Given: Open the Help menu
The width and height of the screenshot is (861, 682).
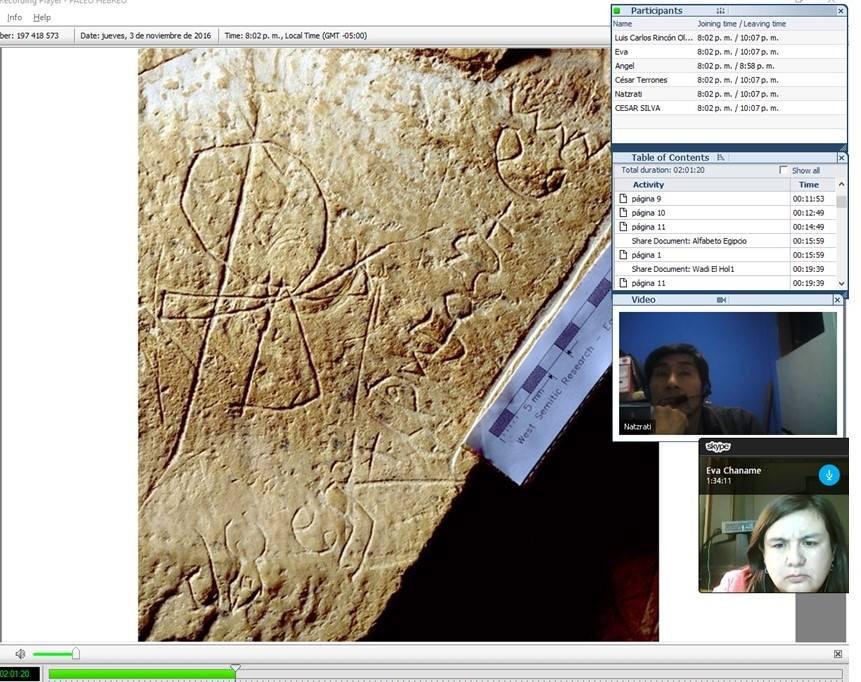Looking at the screenshot, I should coord(42,18).
